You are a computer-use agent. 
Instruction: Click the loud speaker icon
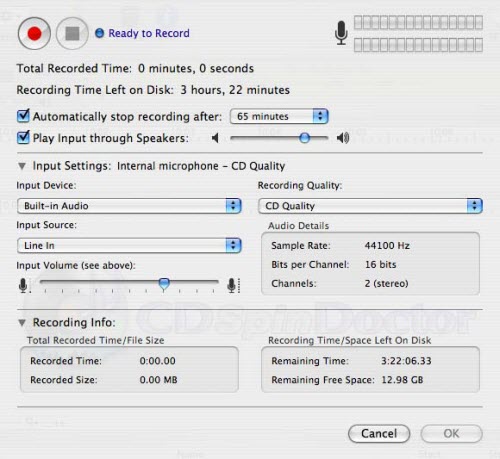pyautogui.click(x=343, y=138)
